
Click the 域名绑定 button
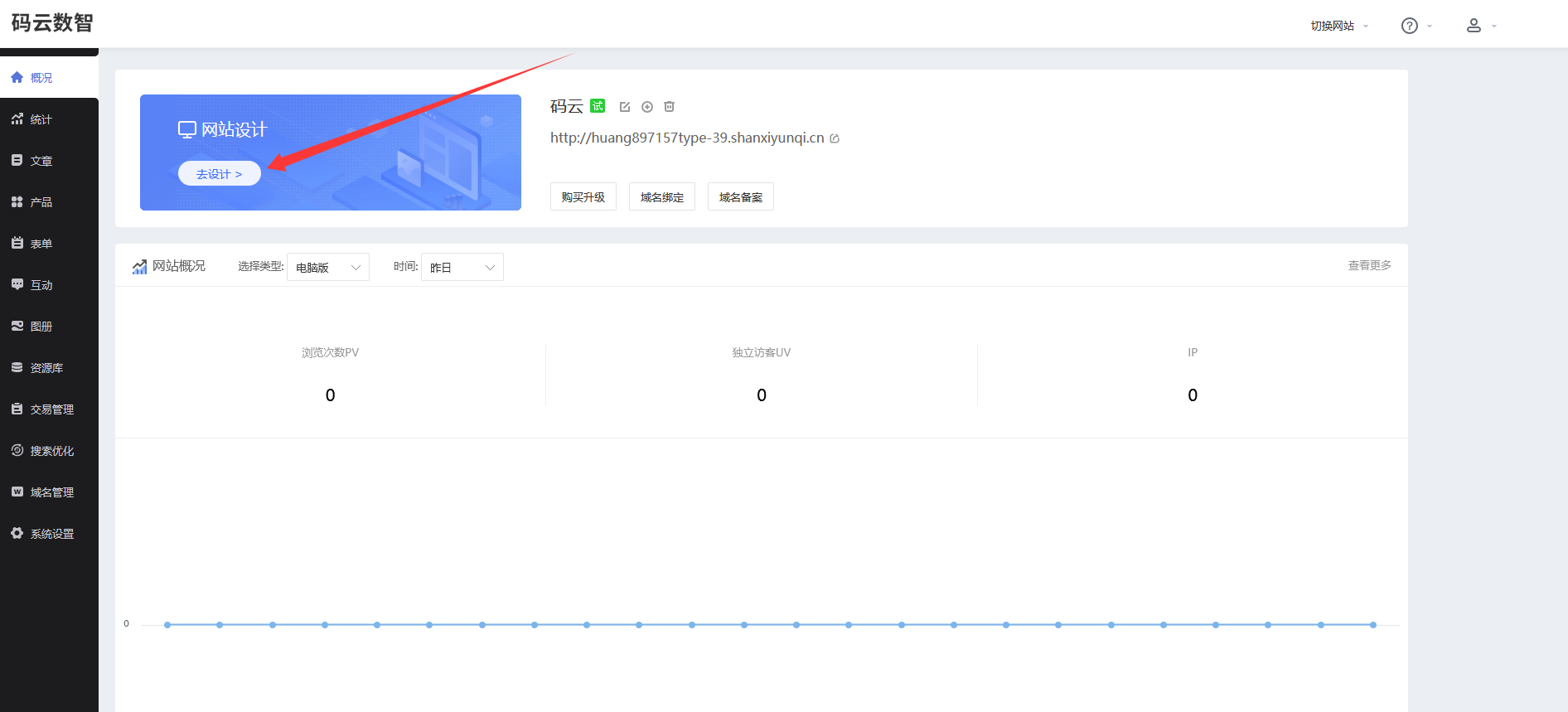(x=662, y=197)
